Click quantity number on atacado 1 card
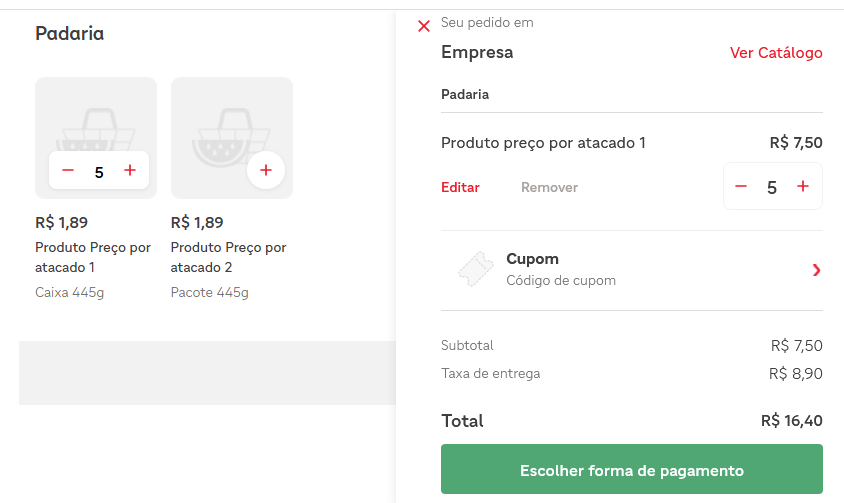Image resolution: width=844 pixels, height=503 pixels. coord(99,172)
